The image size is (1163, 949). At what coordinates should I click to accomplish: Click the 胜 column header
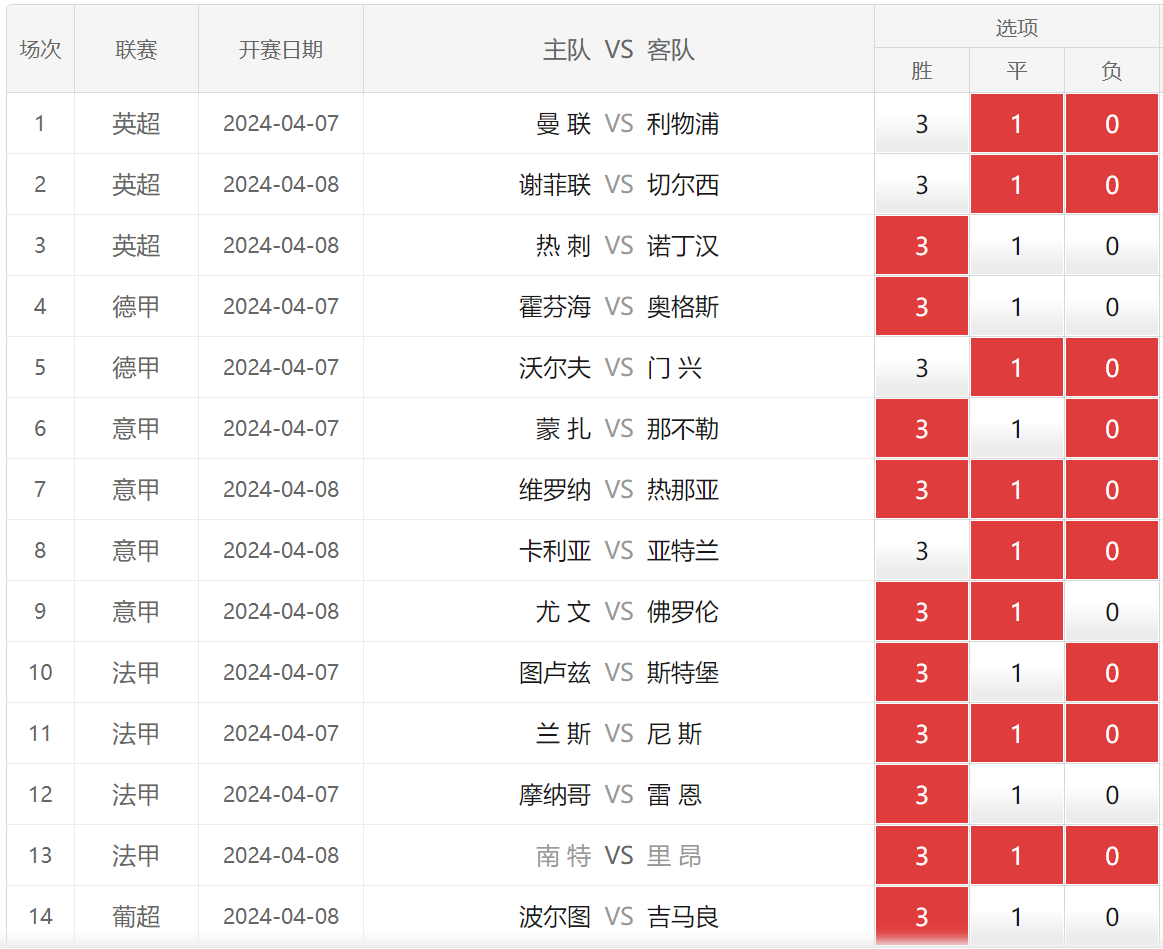(x=921, y=70)
